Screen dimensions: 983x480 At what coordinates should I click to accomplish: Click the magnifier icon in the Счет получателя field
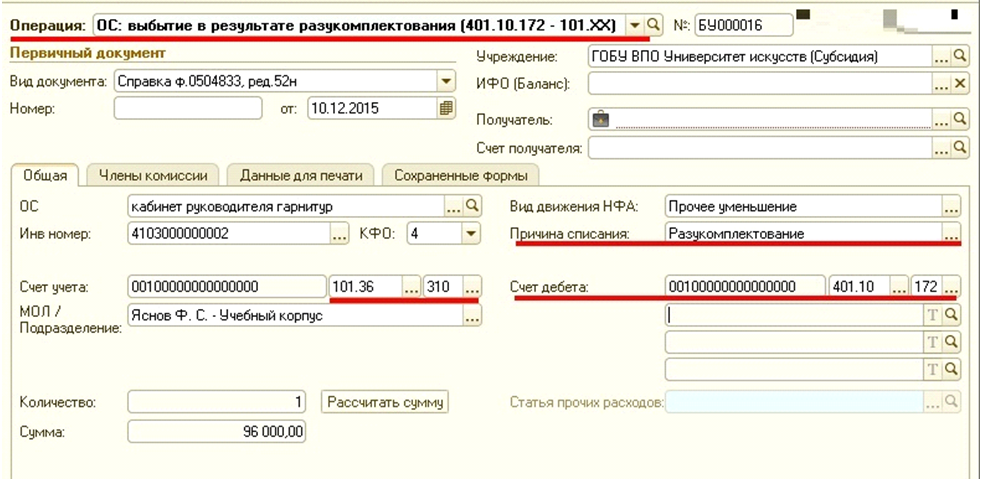(x=960, y=149)
